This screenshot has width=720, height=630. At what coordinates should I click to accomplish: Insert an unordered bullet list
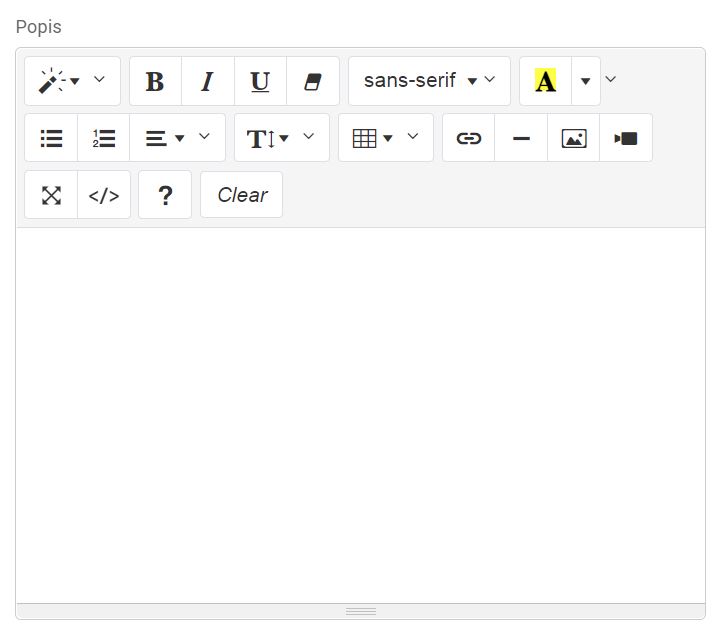pyautogui.click(x=51, y=138)
